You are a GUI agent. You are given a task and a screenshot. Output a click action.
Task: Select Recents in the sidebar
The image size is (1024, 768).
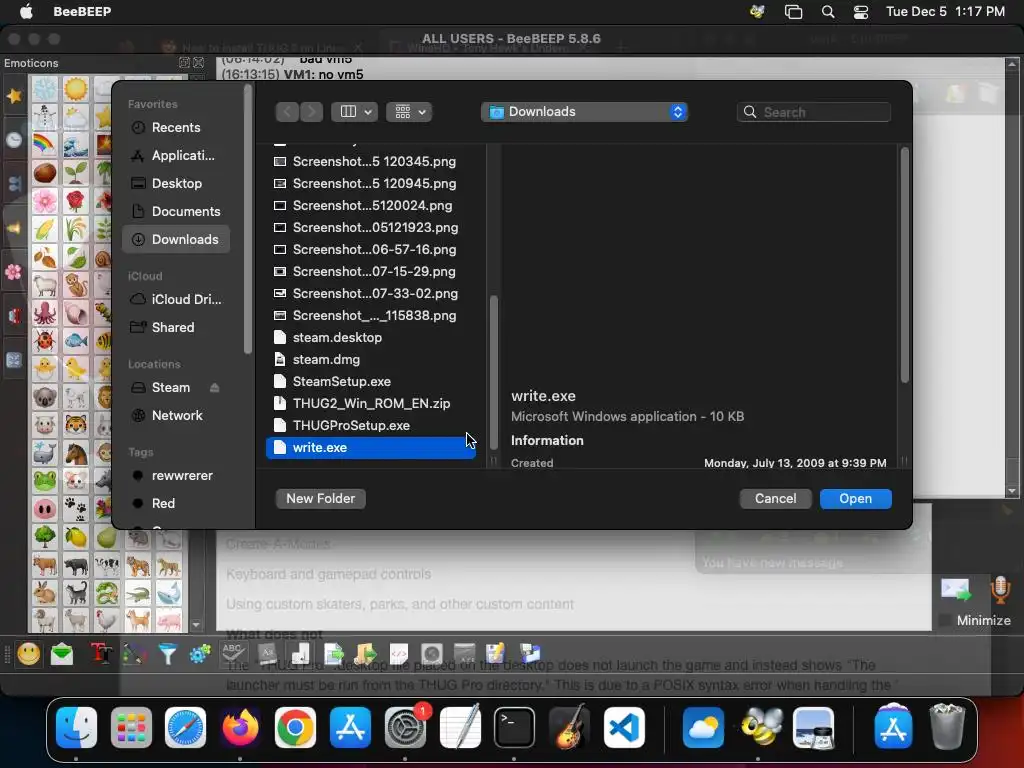pyautogui.click(x=176, y=127)
